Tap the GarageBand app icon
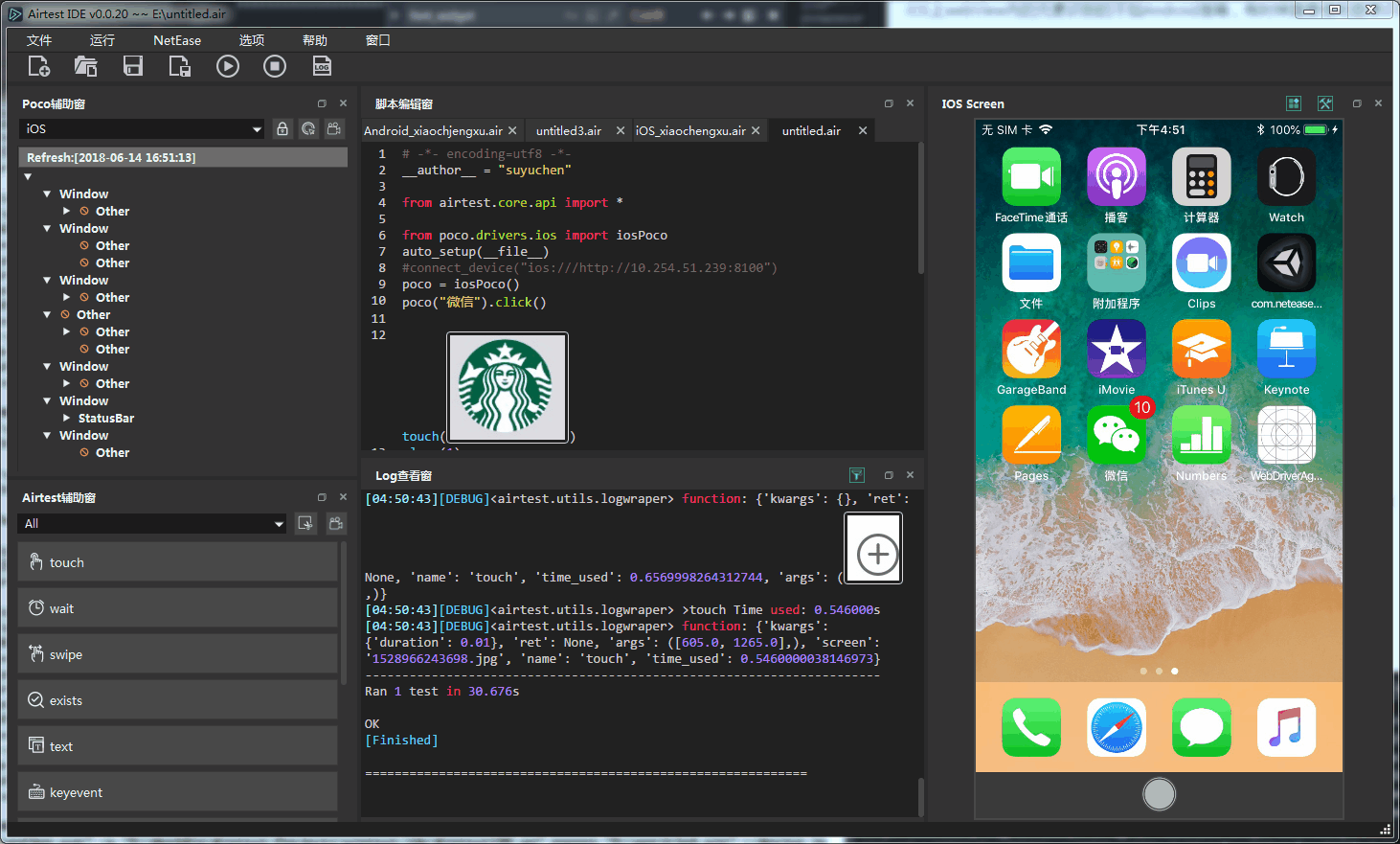Viewport: 1400px width, 844px height. coord(1031,350)
